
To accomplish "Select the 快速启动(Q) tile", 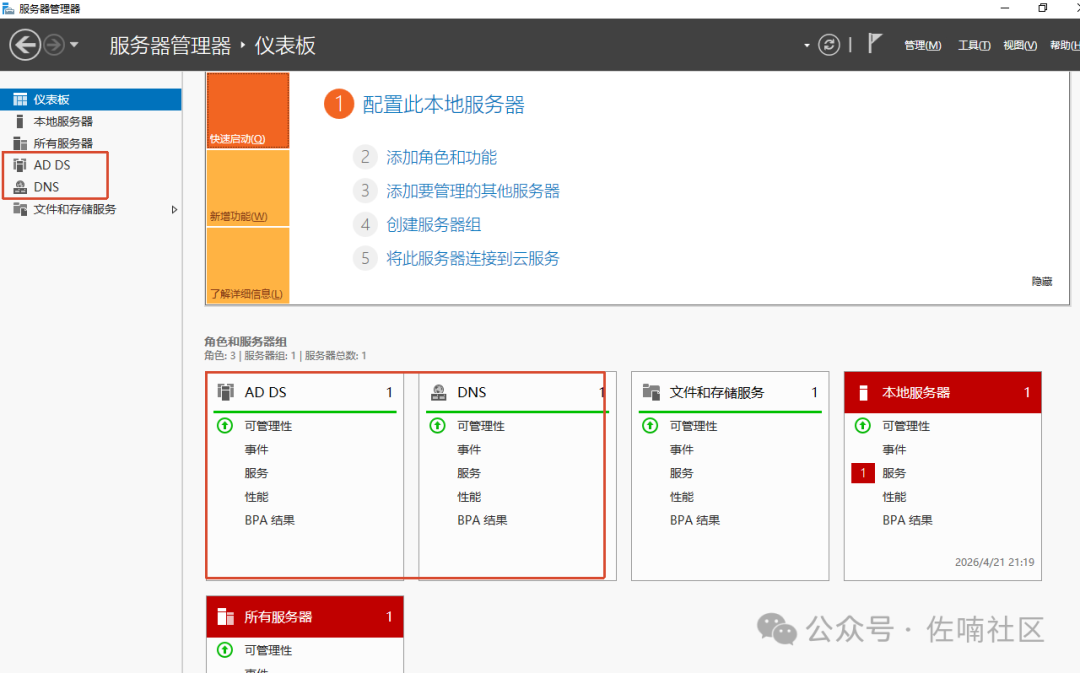I will (x=248, y=110).
